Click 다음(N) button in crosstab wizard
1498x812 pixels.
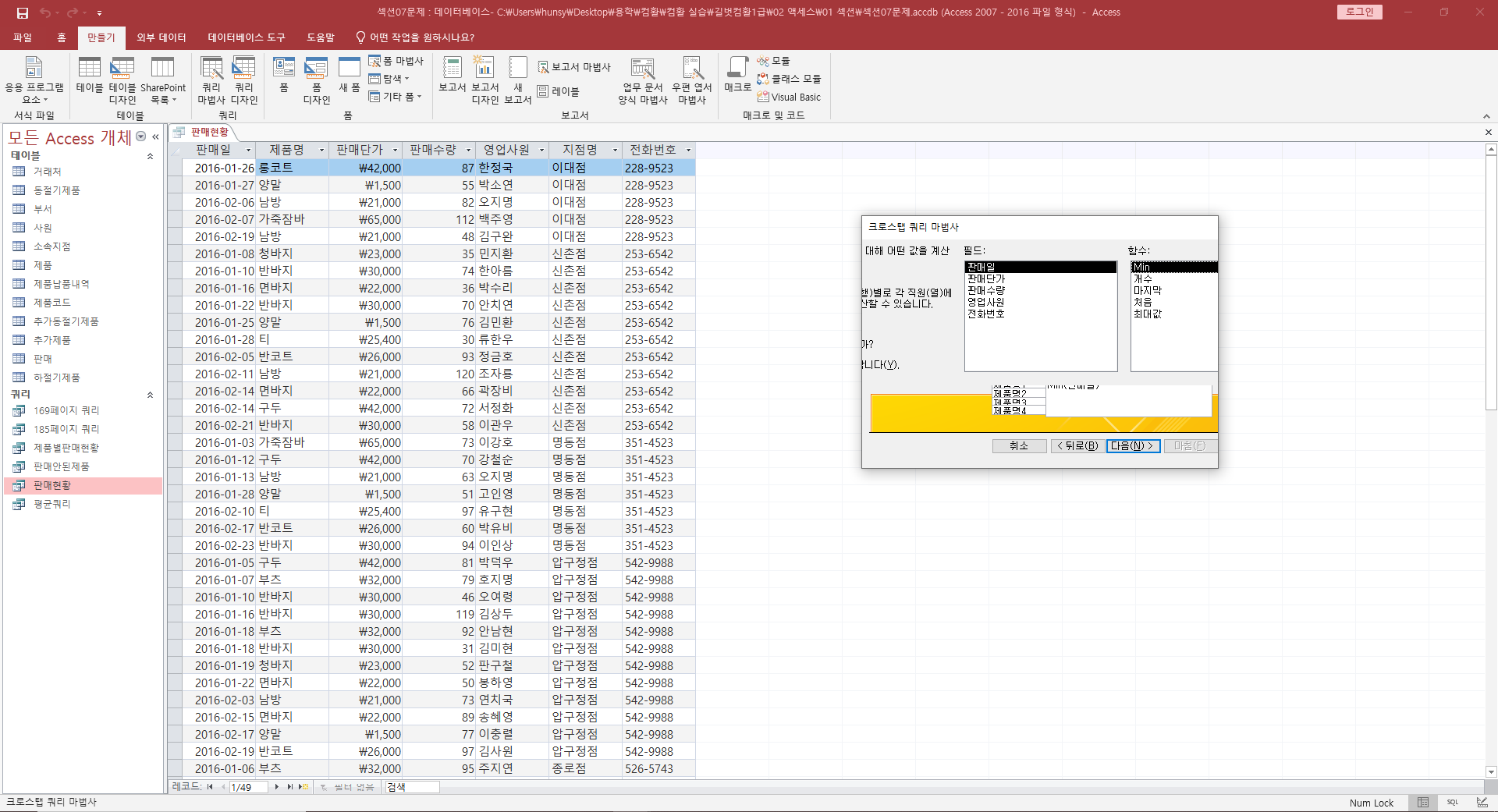(x=1132, y=446)
